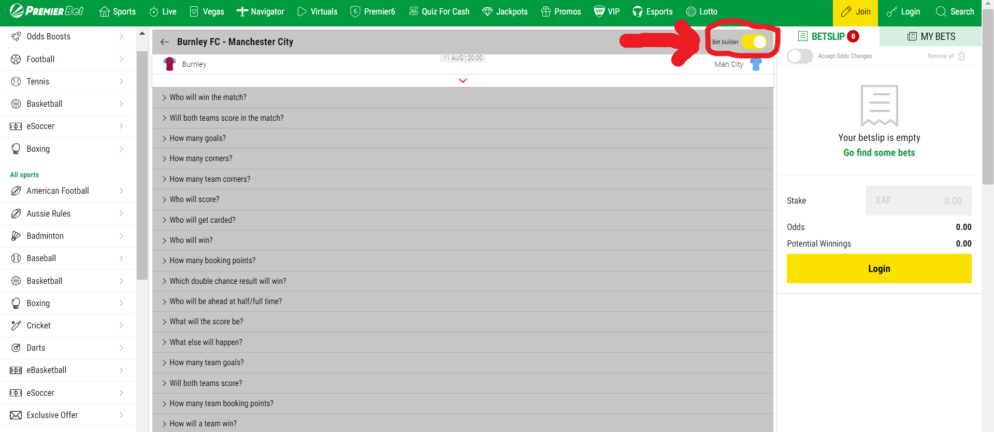Screen dimensions: 994x432
Task: Click the Man City shirt icon
Action: coord(755,64)
